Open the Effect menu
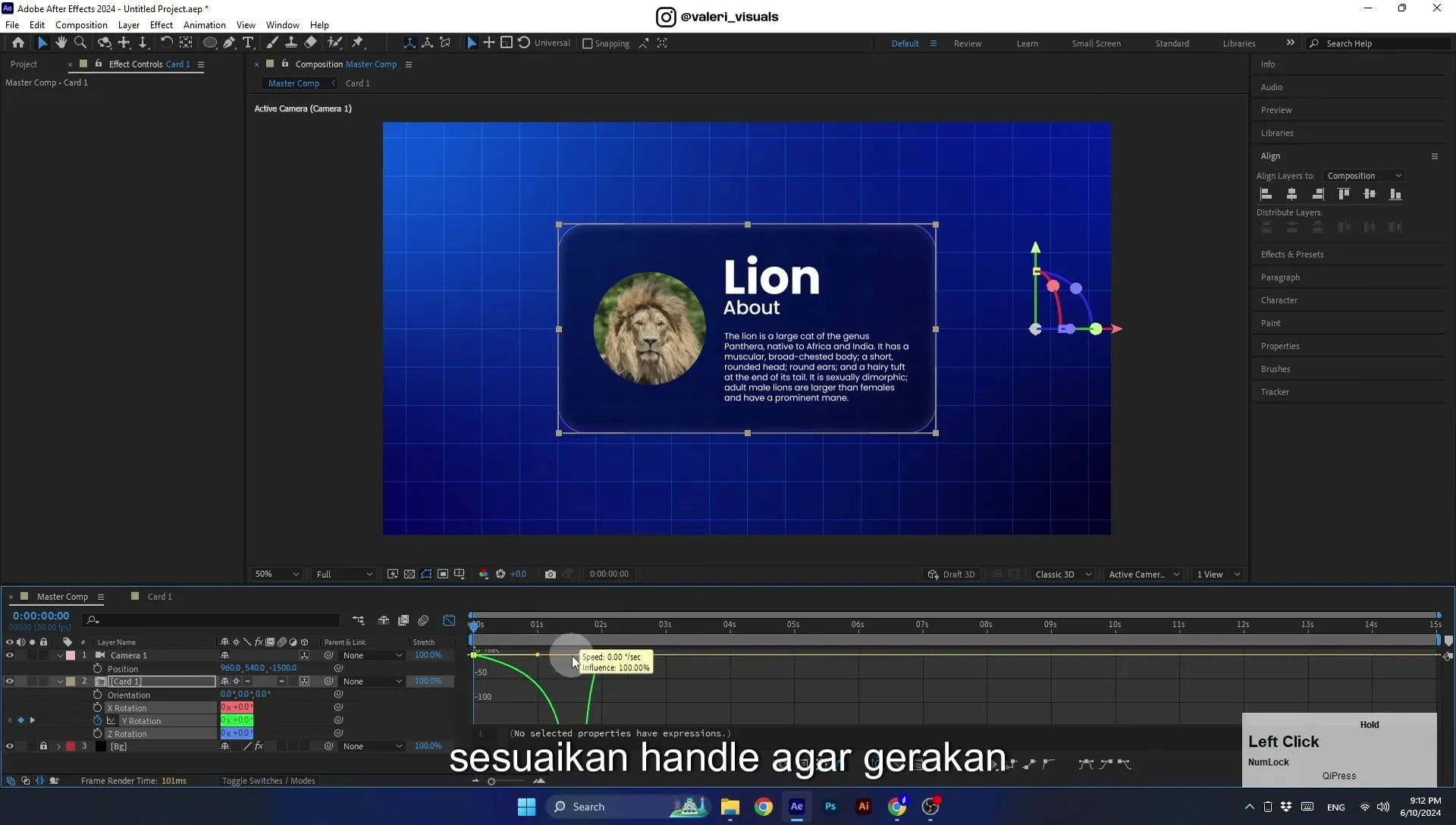The image size is (1456, 825). tap(162, 25)
